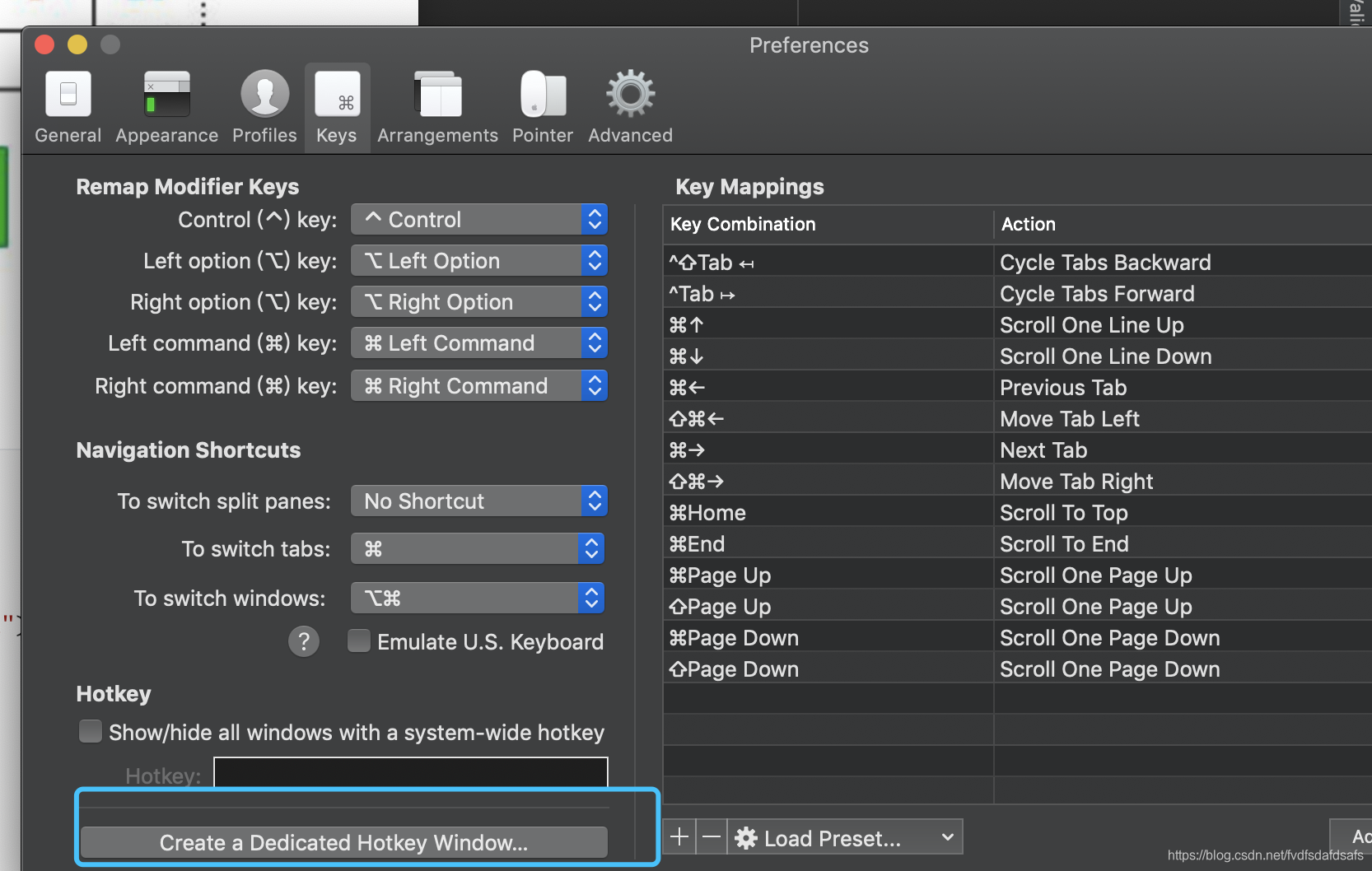Screen dimensions: 1372x871
Task: Open the Load Preset dropdown
Action: 845,837
